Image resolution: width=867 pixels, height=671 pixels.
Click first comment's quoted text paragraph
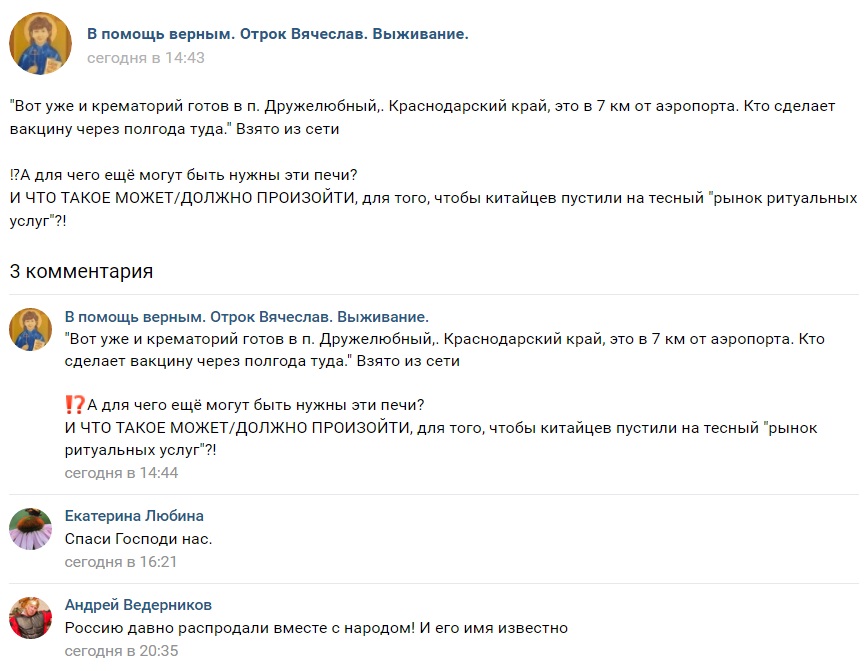click(445, 350)
